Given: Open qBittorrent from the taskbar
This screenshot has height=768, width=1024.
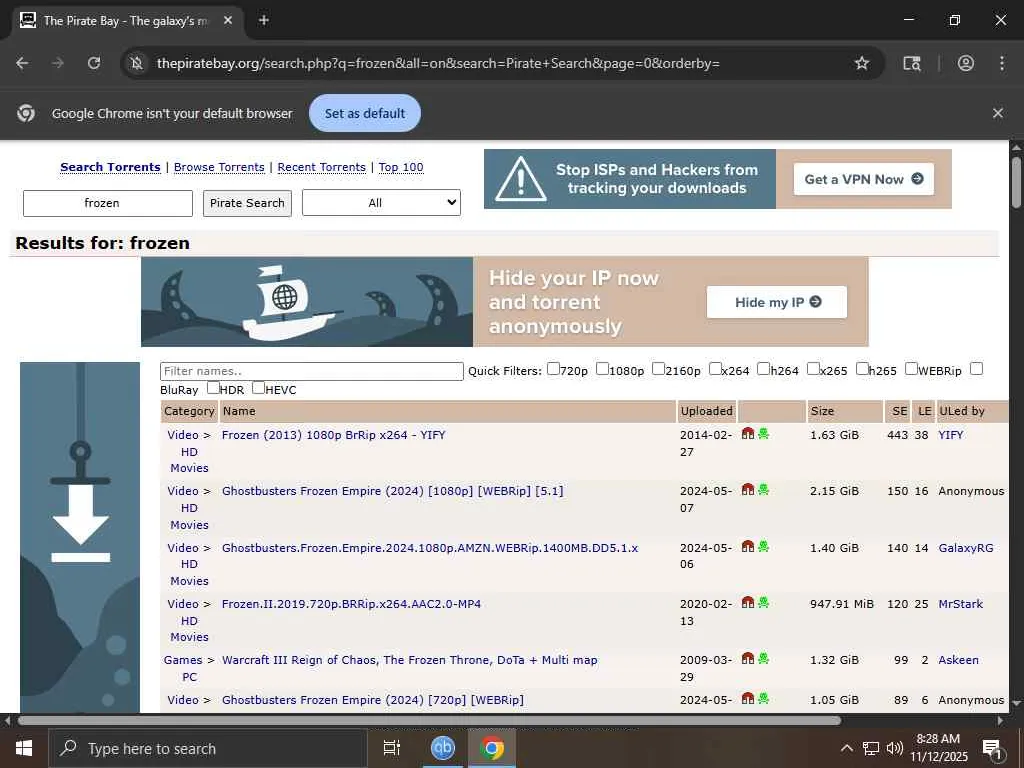Looking at the screenshot, I should [442, 748].
